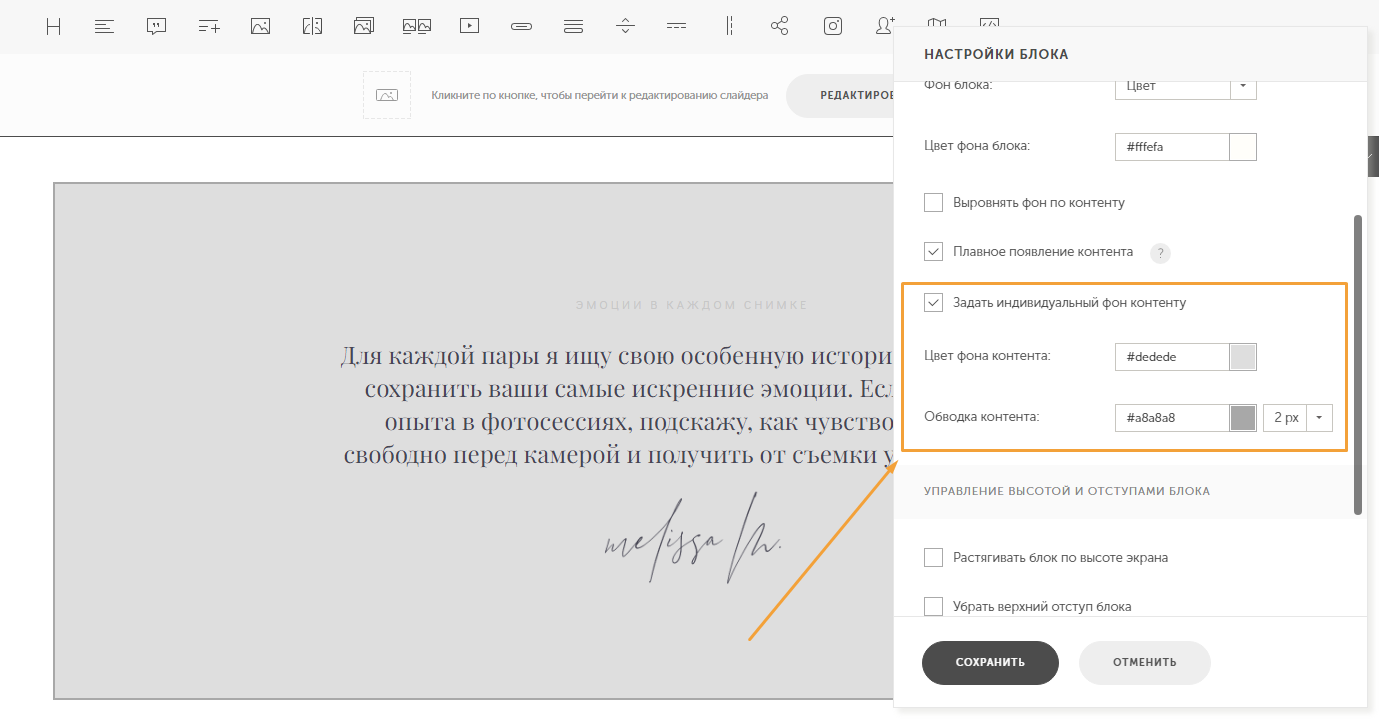
Task: Insert a text block with the paragraph-lines icon
Action: (105, 27)
